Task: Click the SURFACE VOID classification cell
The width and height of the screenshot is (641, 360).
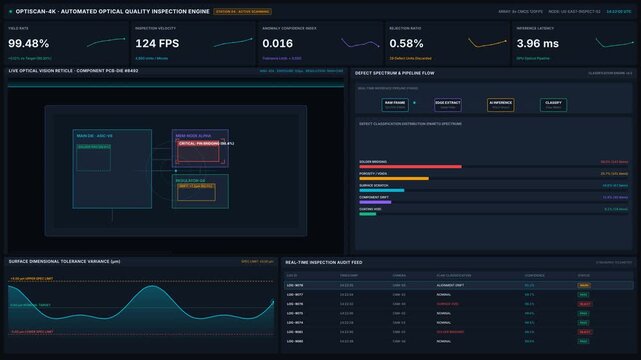Action: pyautogui.click(x=447, y=304)
